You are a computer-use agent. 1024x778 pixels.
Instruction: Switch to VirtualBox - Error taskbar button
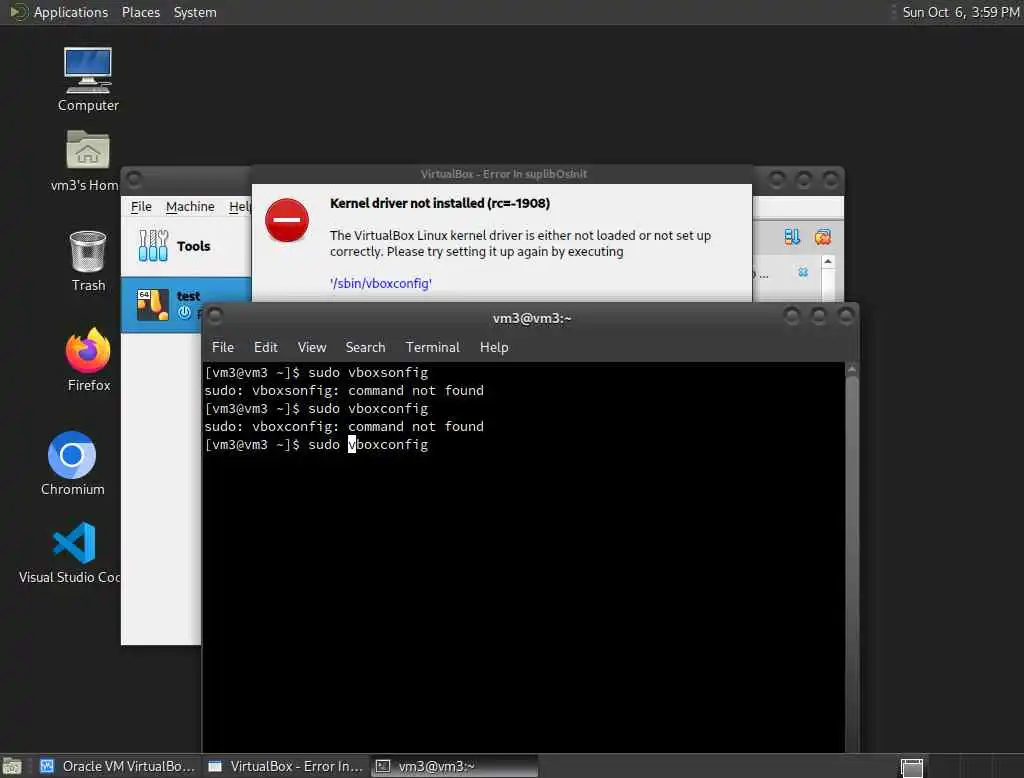[x=285, y=766]
